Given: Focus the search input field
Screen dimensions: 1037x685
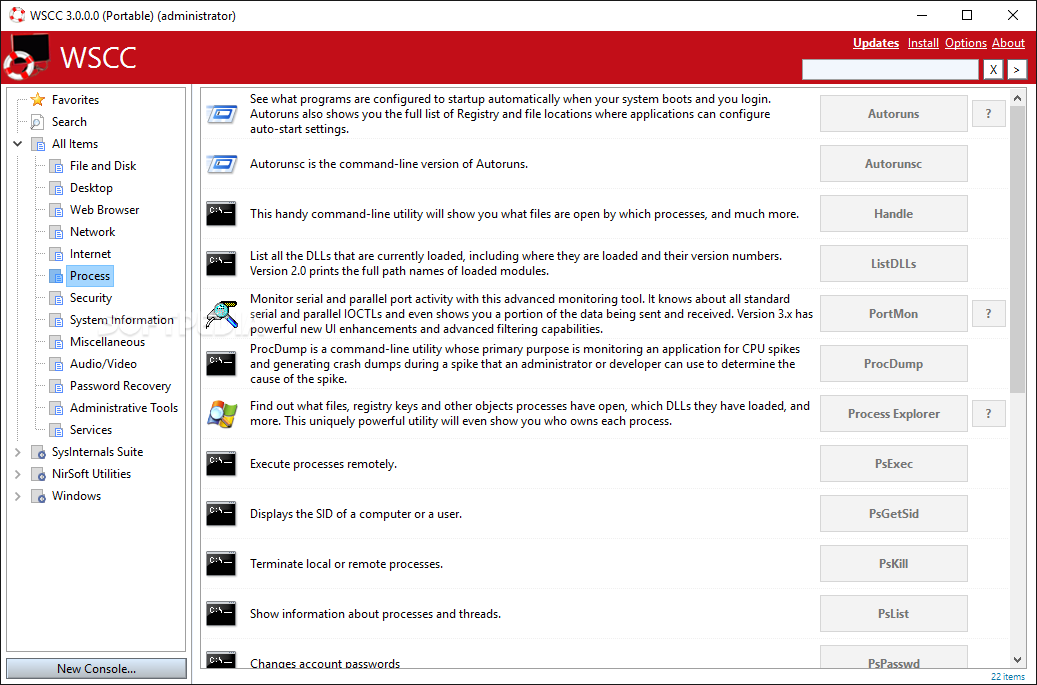Looking at the screenshot, I should [x=890, y=69].
